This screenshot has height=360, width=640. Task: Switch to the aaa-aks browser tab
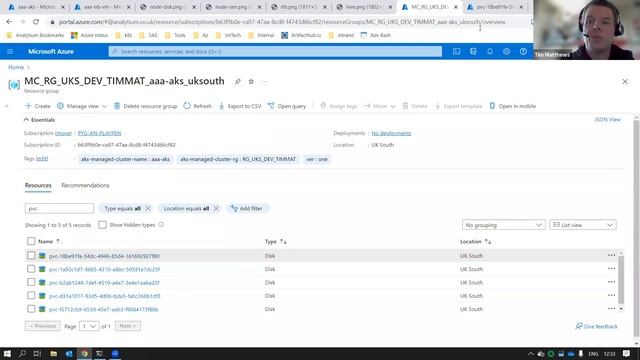(37, 7)
